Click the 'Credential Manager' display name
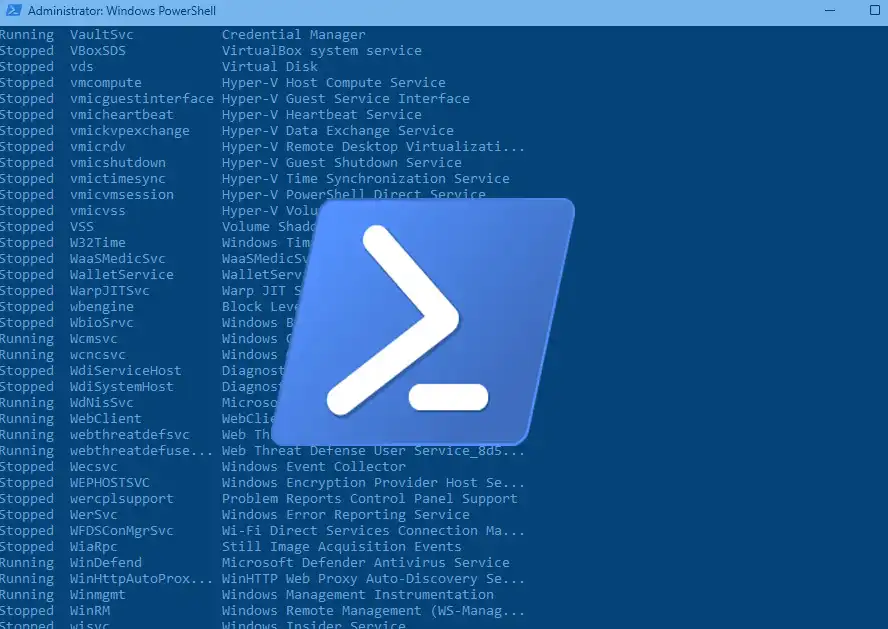The height and width of the screenshot is (629, 888). click(293, 35)
